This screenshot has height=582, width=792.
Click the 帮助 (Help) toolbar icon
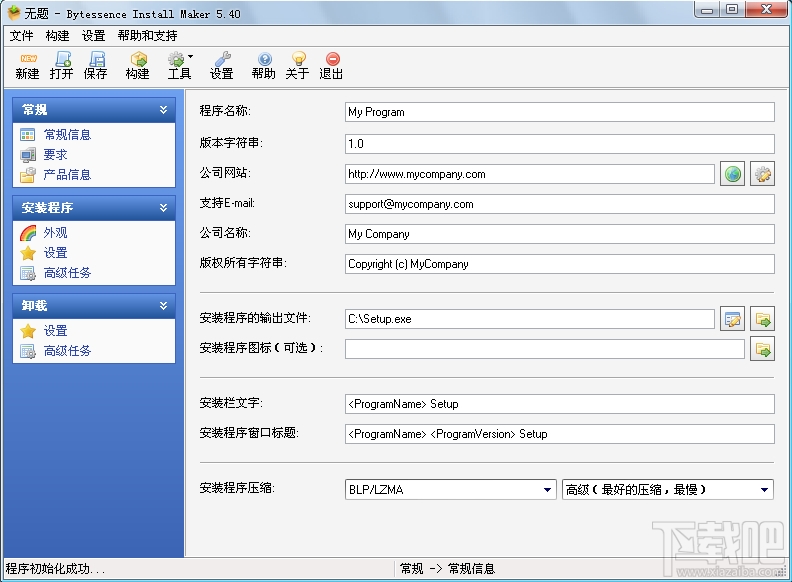[264, 66]
